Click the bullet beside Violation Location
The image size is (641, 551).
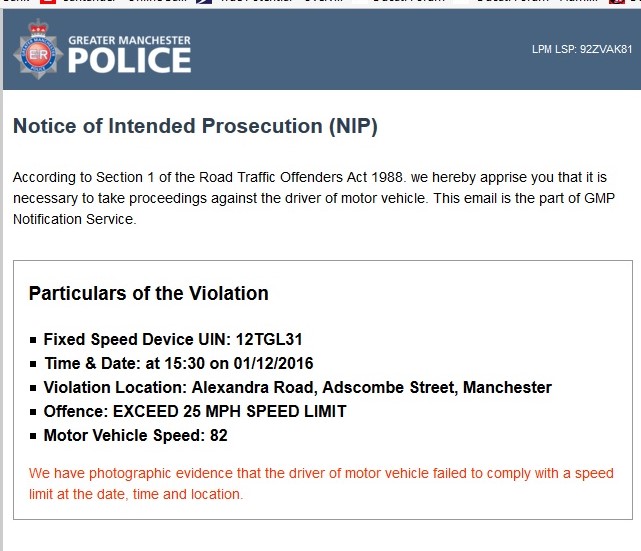tap(34, 388)
